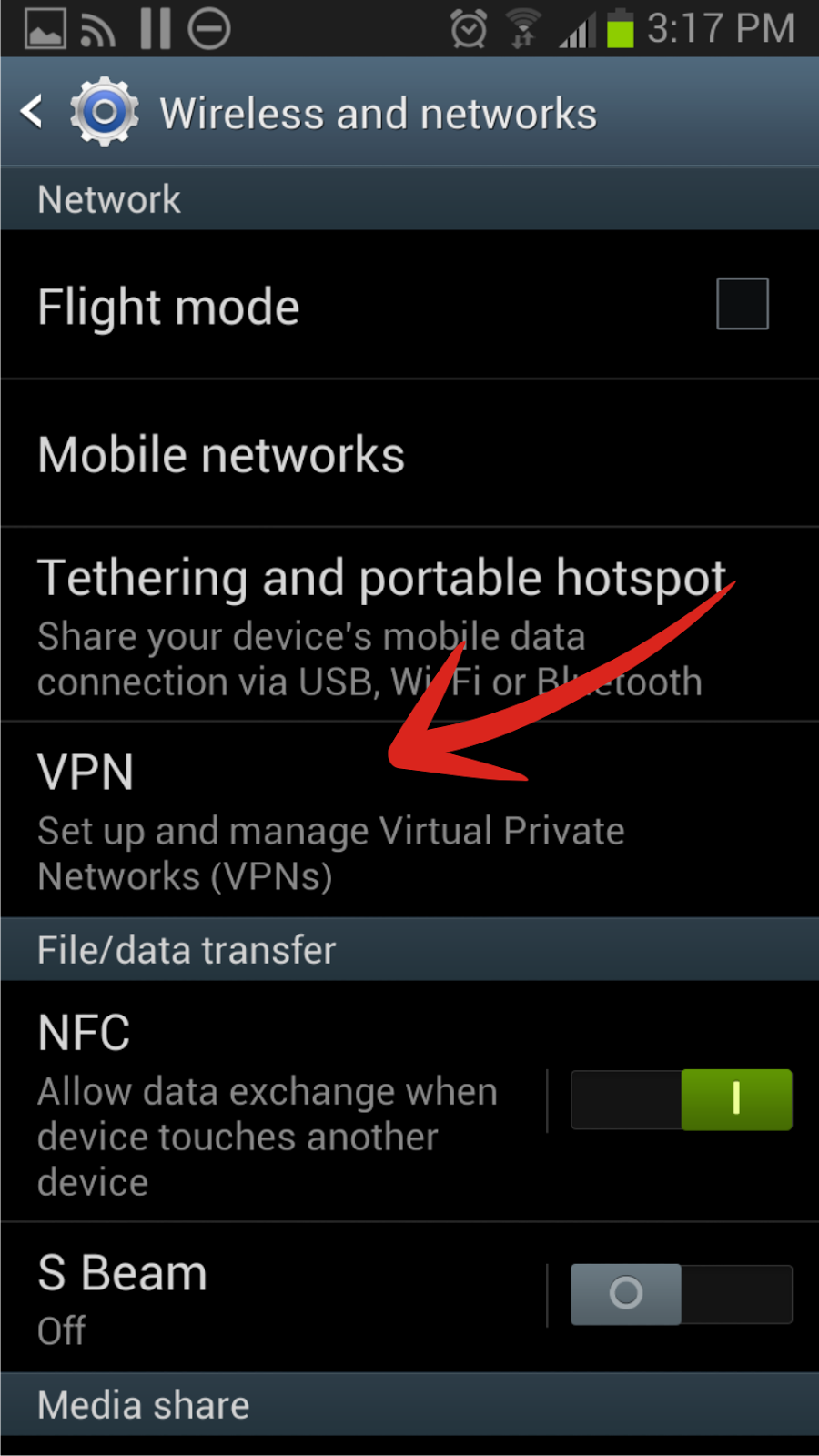
Task: Open the S Beam entry
Action: (x=273, y=1297)
